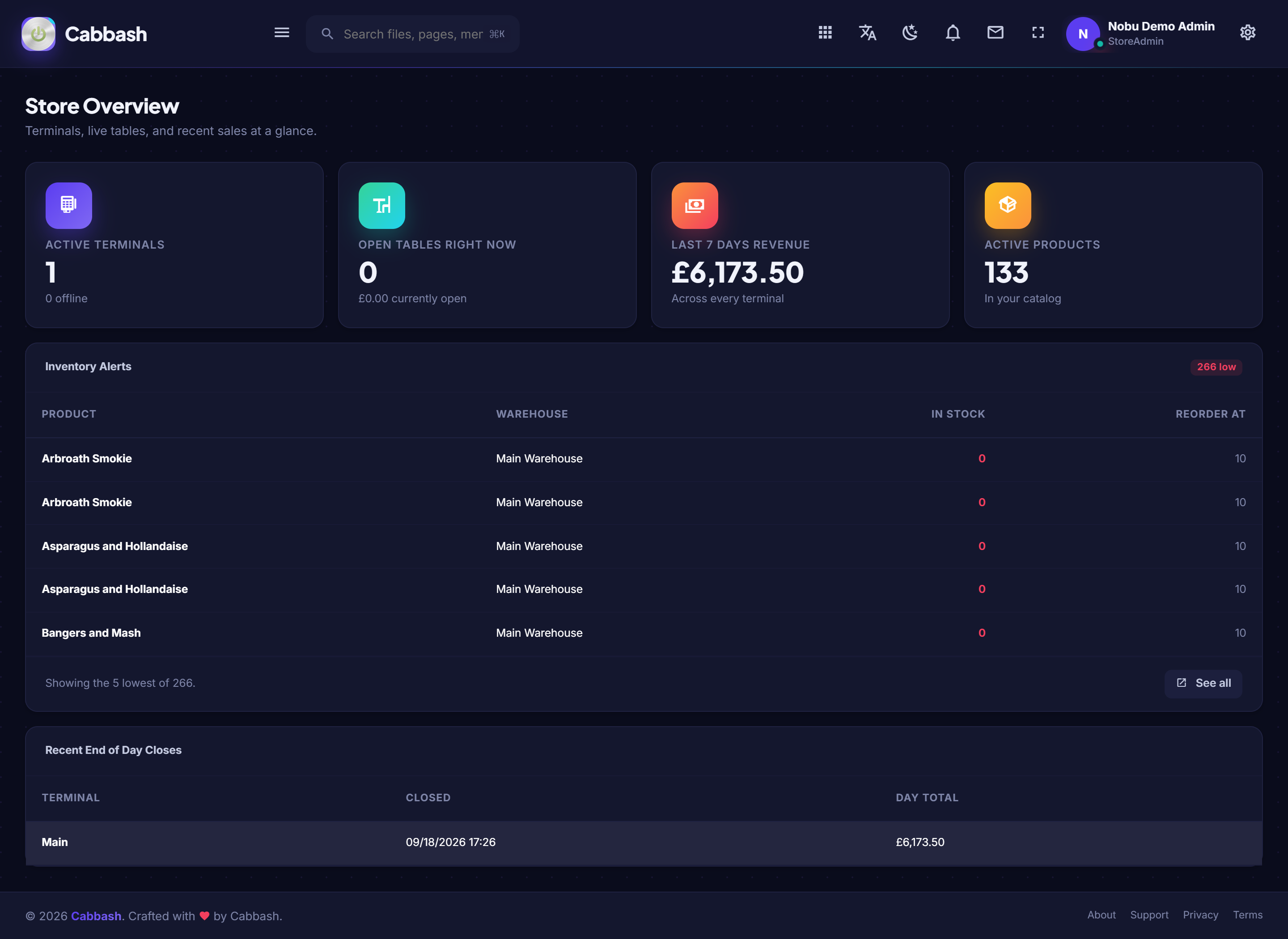Click the DAY TOTAL column header

click(927, 798)
